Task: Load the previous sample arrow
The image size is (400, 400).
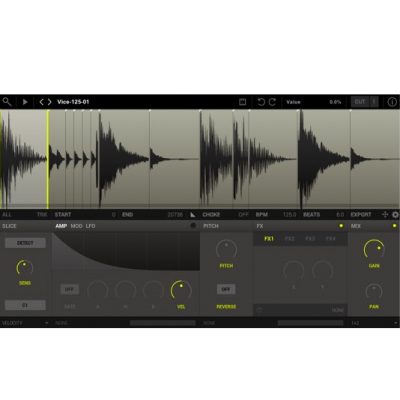Action: coord(41,102)
